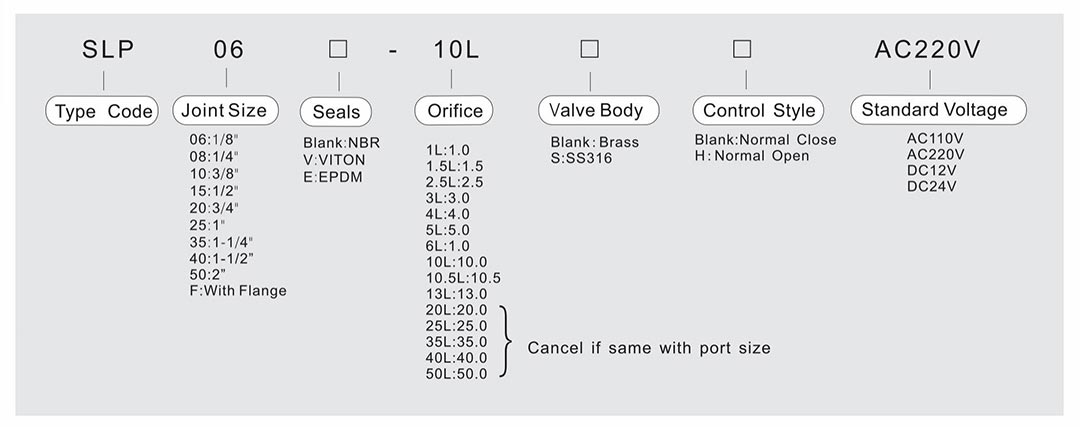1080x429 pixels.
Task: Choose the S:SS316 valve body option
Action: point(581,158)
